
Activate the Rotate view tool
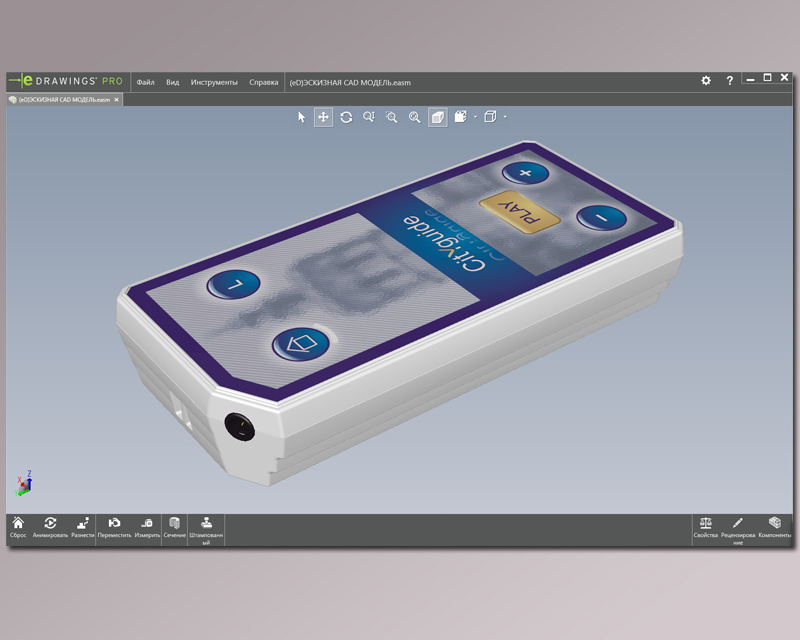click(346, 117)
